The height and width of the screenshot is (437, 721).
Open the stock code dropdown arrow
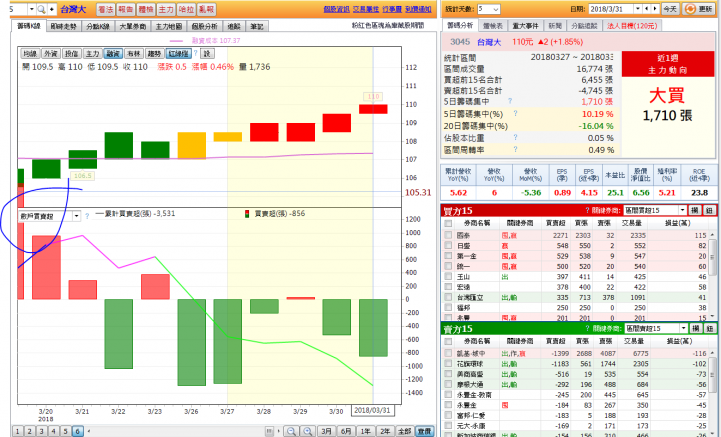point(31,9)
